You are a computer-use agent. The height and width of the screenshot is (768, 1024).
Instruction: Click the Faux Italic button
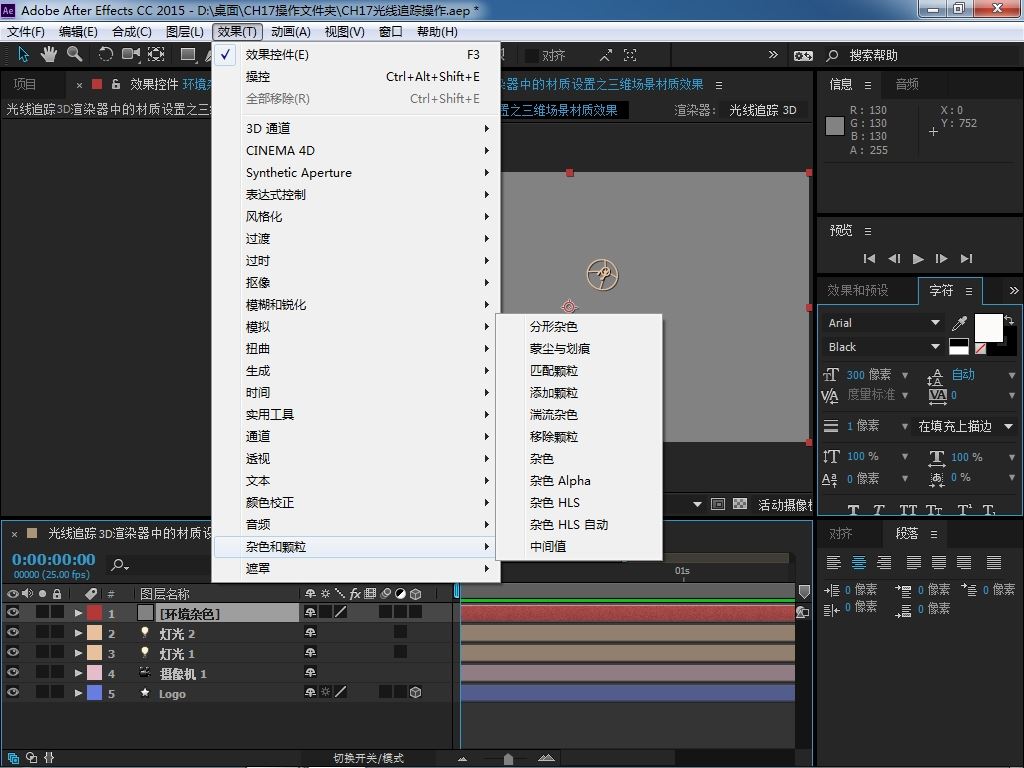(x=879, y=510)
